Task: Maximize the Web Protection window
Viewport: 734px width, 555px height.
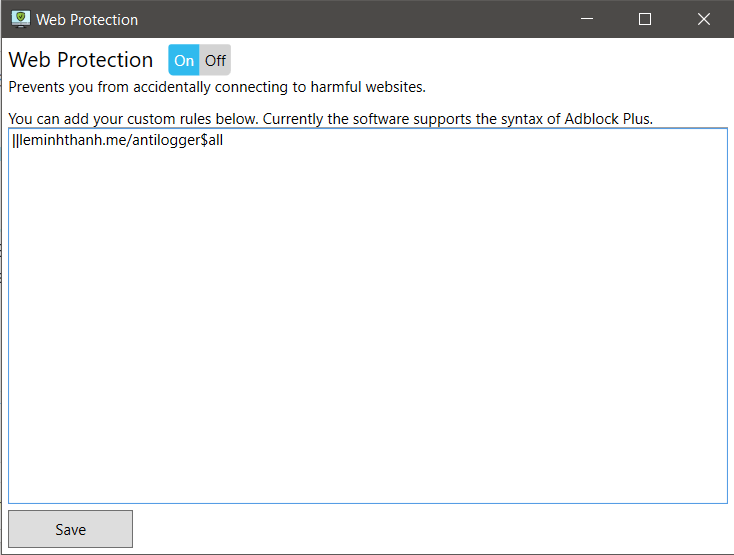Action: point(645,19)
